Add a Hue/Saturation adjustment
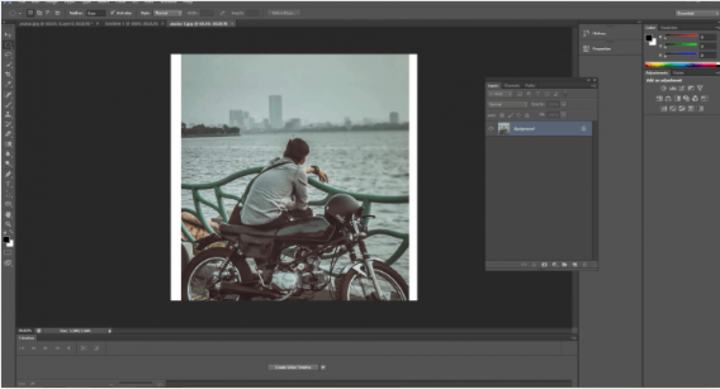720x389 pixels. point(659,98)
